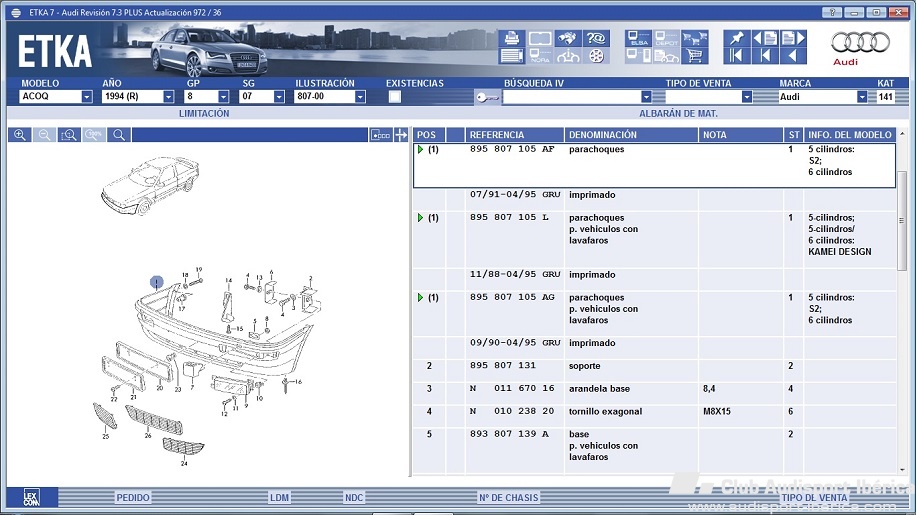Open the Búsqueda IV dropdown arrow
Image resolution: width=917 pixels, height=515 pixels.
click(646, 96)
